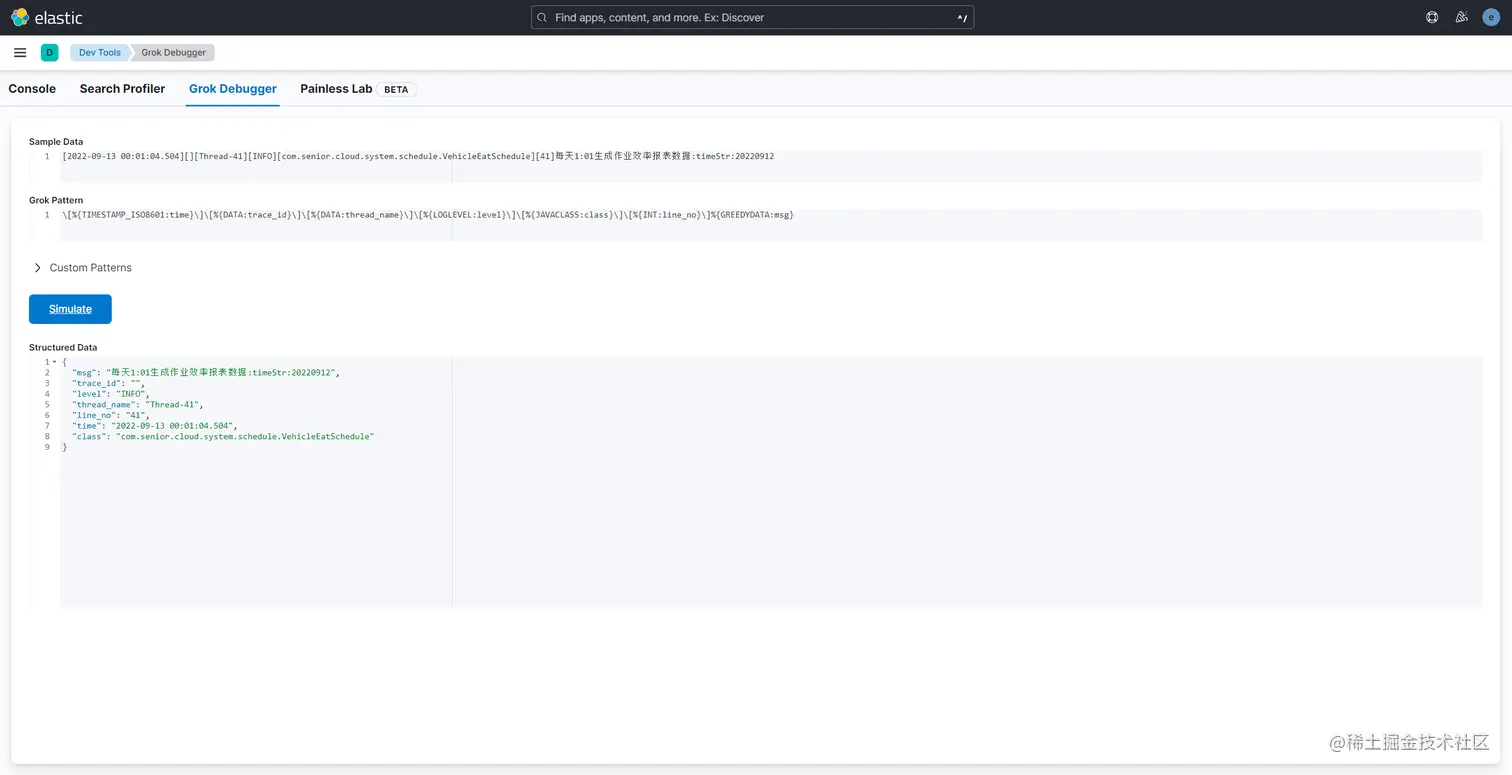Click into the Sample Data editor
Screen dimensions: 1512x775
[x=770, y=166]
